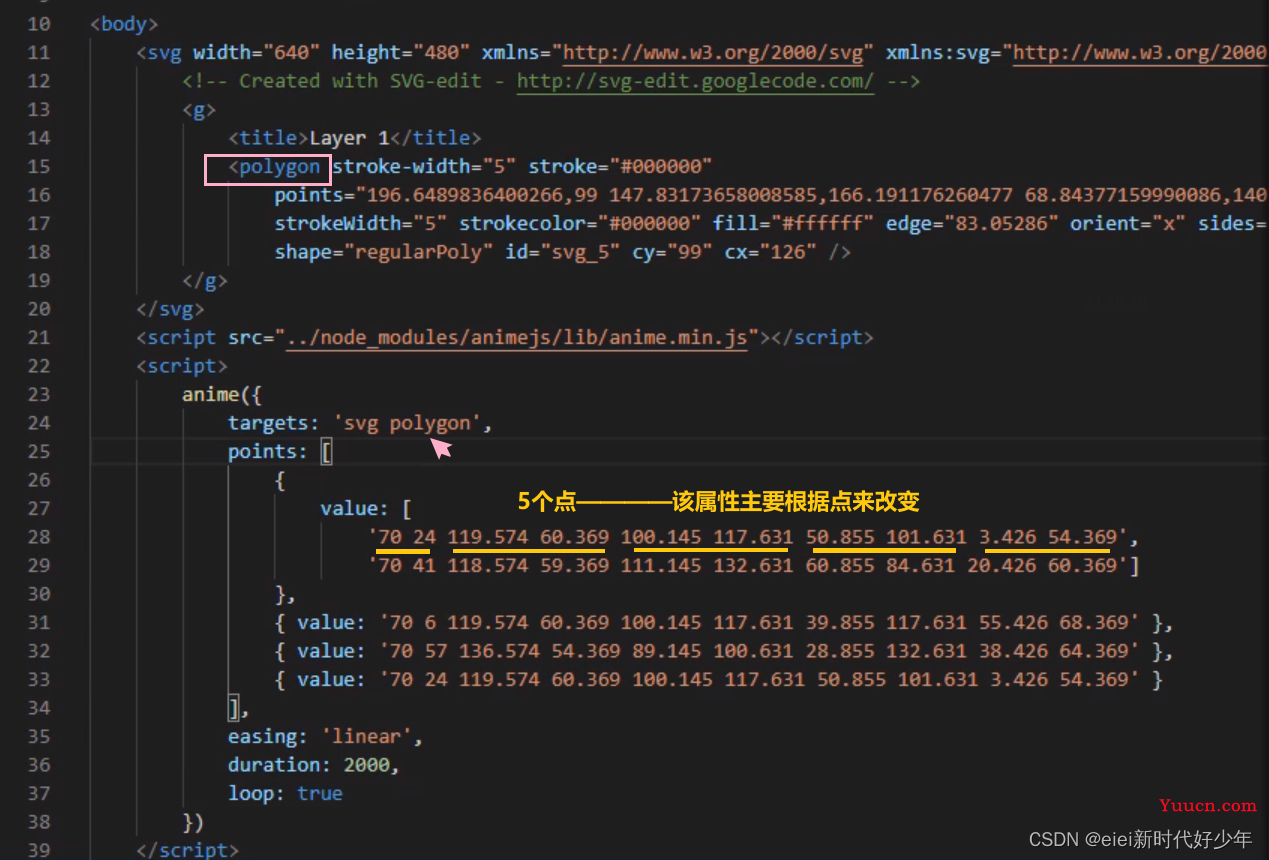Viewport: 1269px width, 860px height.
Task: Click the empty <script> tag on line 22
Action: (182, 366)
